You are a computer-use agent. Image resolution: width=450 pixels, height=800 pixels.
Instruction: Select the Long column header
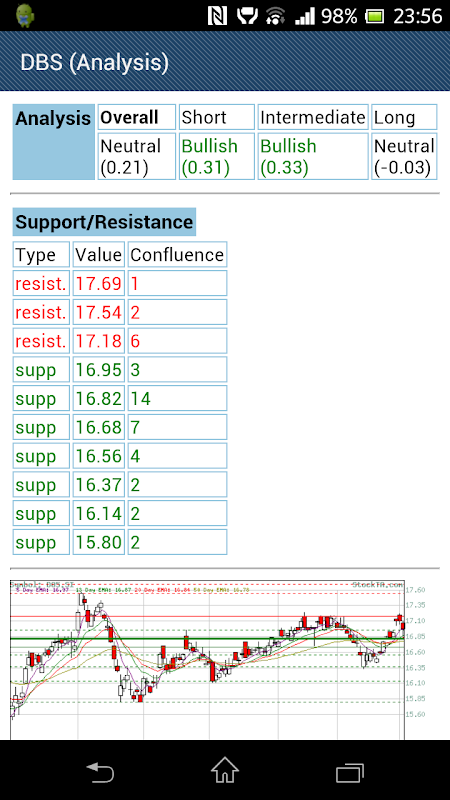404,117
